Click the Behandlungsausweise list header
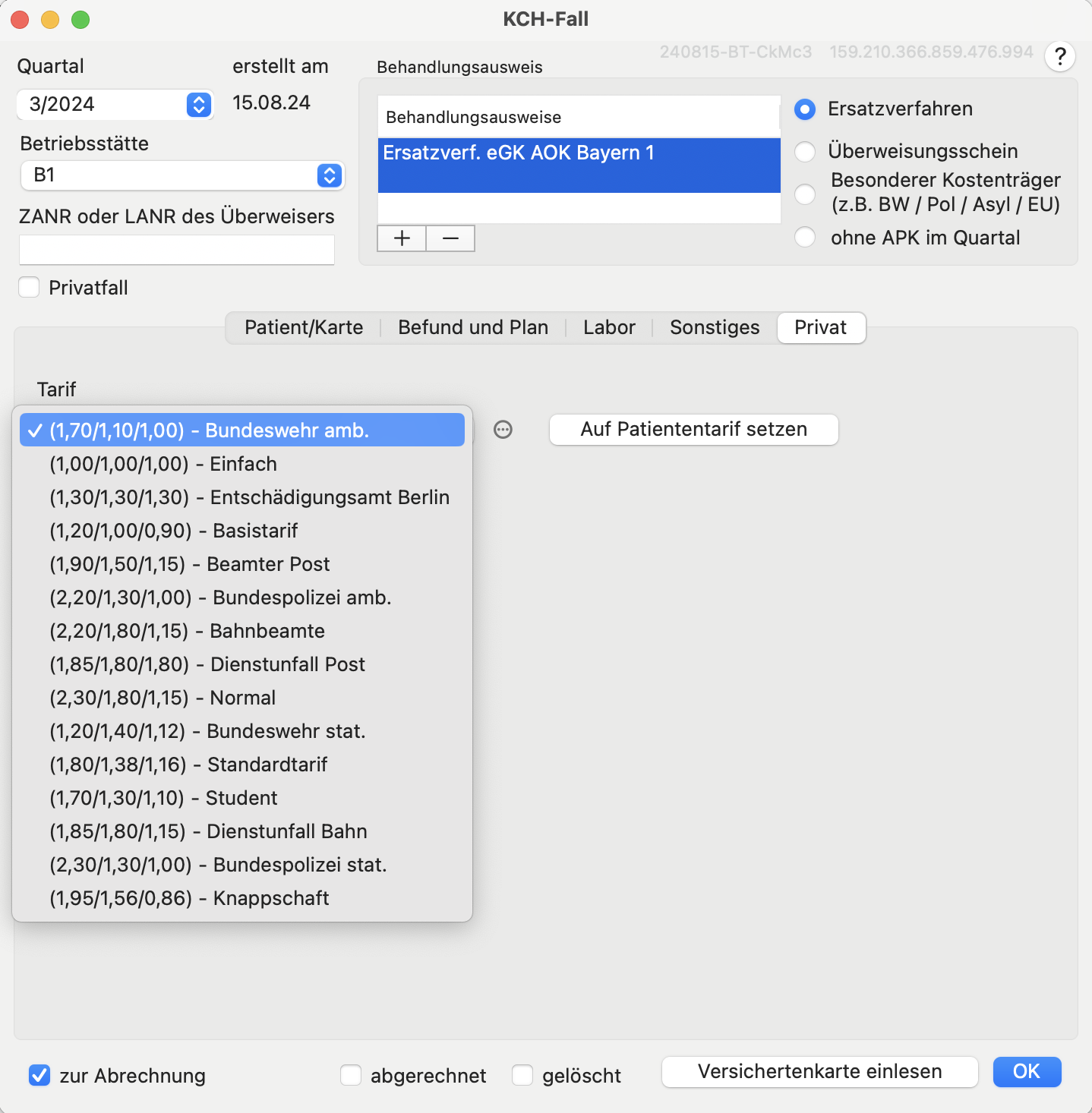Viewport: 1092px width, 1113px height. [579, 117]
